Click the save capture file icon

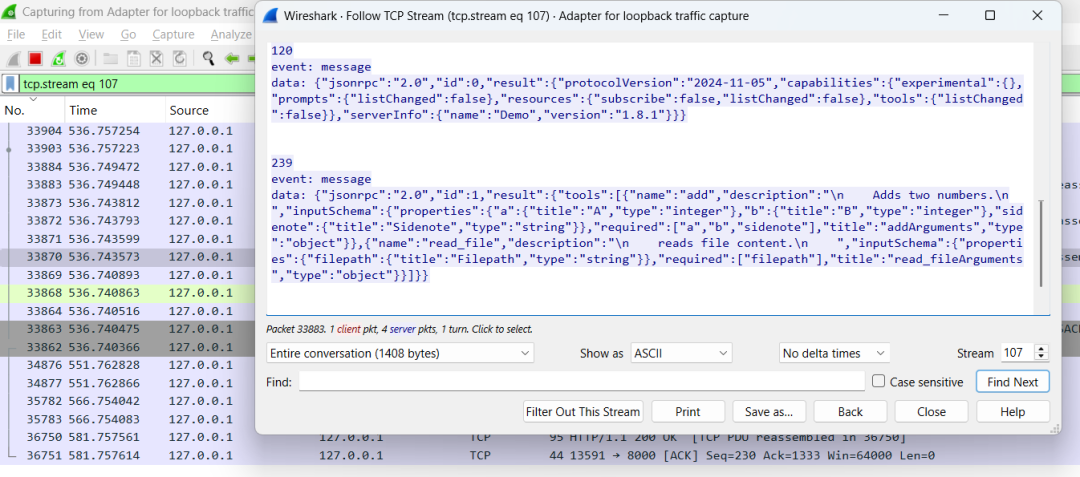point(134,59)
